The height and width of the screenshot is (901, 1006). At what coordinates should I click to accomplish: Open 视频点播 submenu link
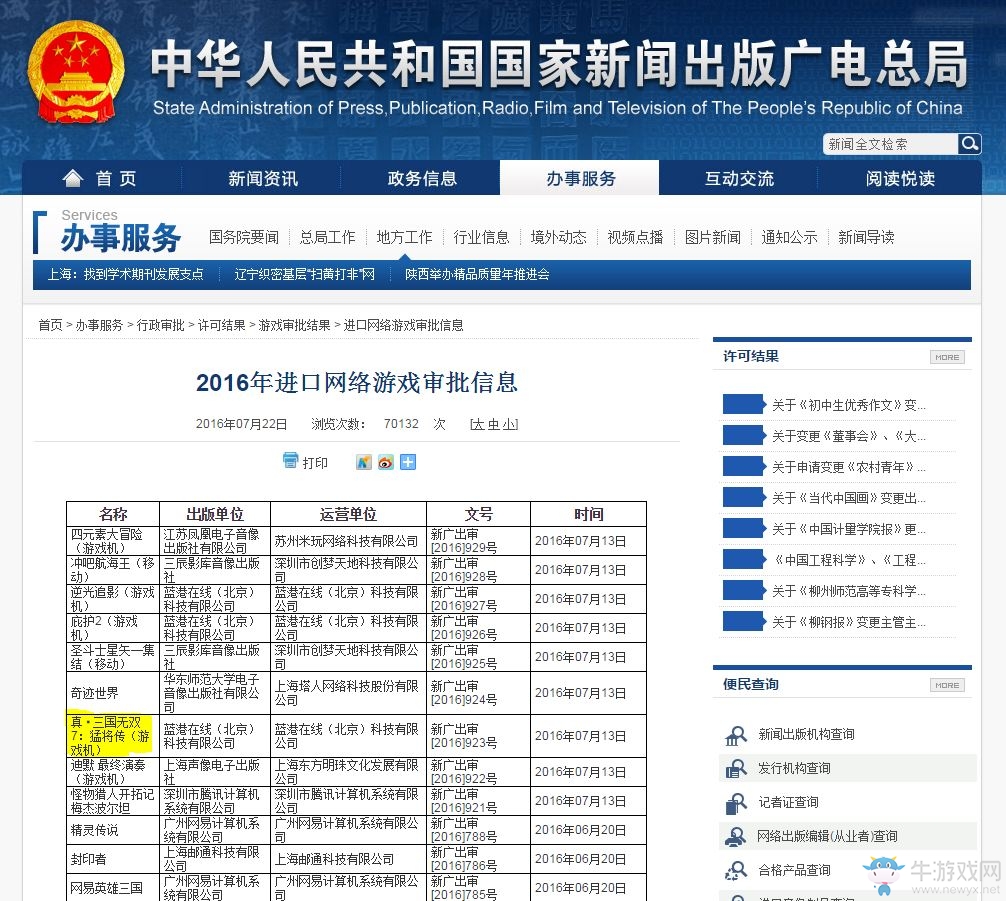click(635, 237)
